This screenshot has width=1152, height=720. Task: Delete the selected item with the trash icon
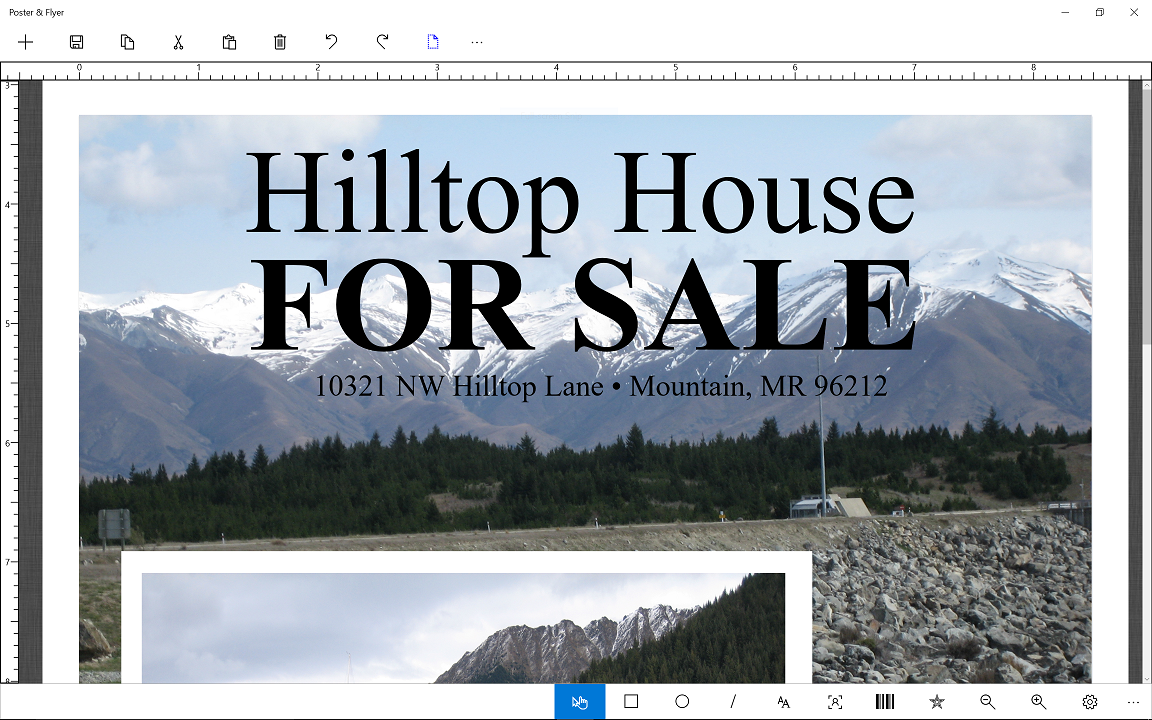[280, 42]
